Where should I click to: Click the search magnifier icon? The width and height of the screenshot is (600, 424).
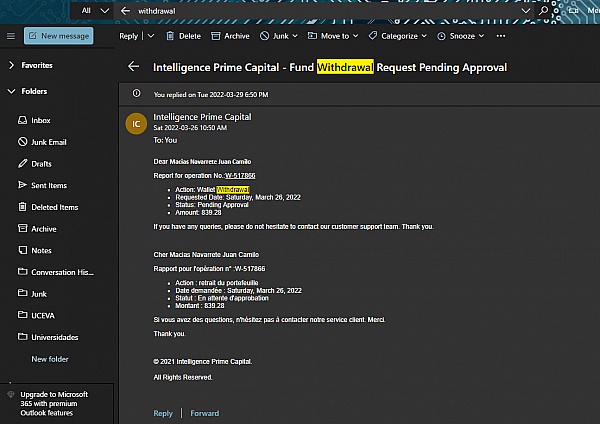pos(543,11)
